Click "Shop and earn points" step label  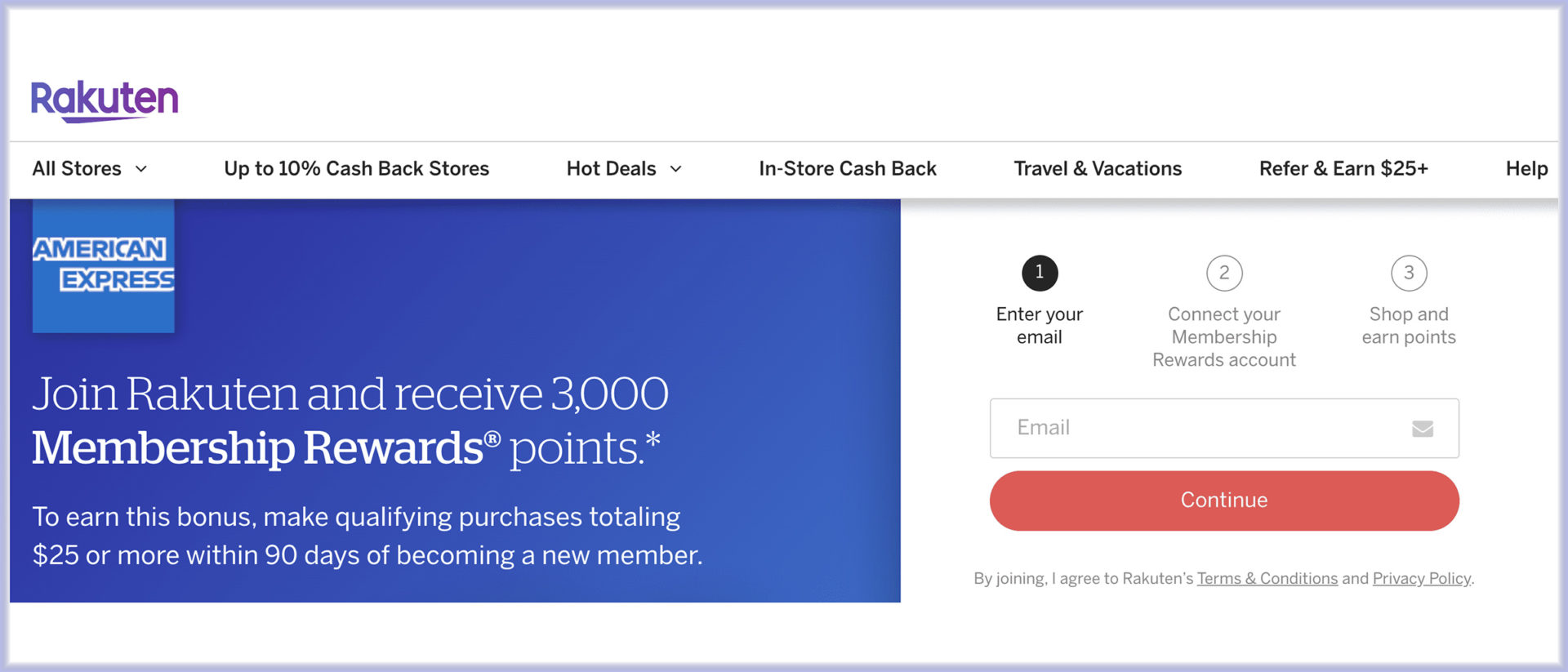(x=1409, y=326)
